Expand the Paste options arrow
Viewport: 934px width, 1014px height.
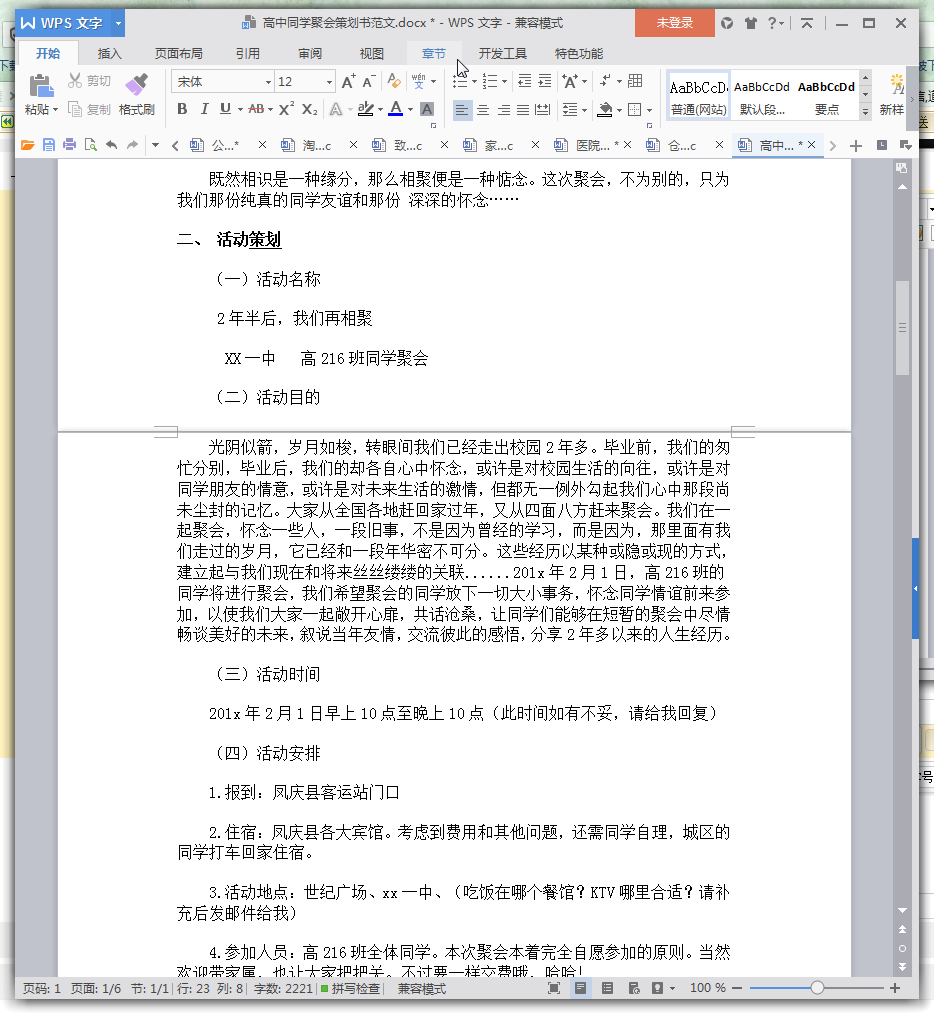[56, 109]
